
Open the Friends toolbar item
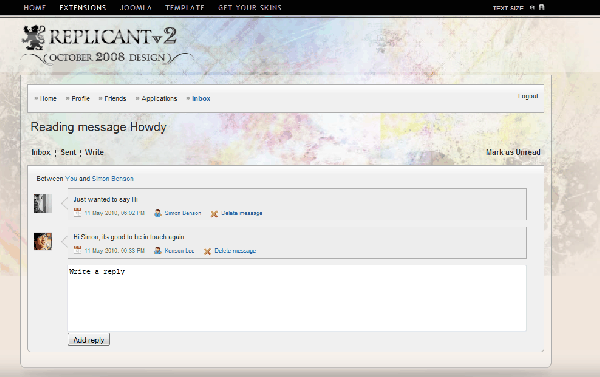tap(115, 98)
